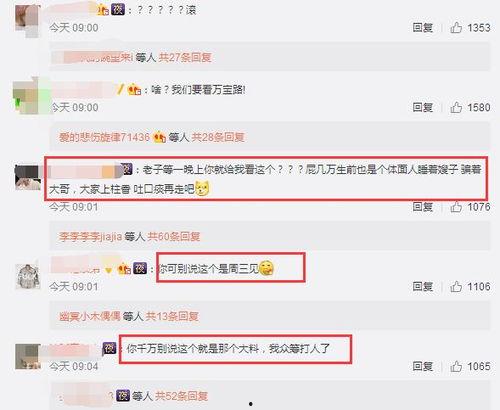Image resolution: width=500 pixels, height=410 pixels.
Task: Click the cat emoji in the highlighted comment
Action: (x=202, y=188)
